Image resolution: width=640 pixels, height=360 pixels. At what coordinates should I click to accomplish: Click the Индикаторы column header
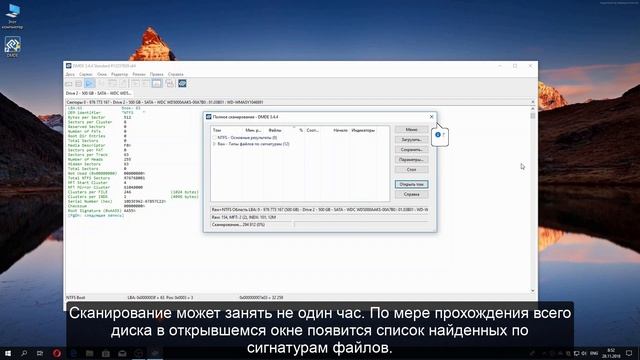pyautogui.click(x=363, y=130)
